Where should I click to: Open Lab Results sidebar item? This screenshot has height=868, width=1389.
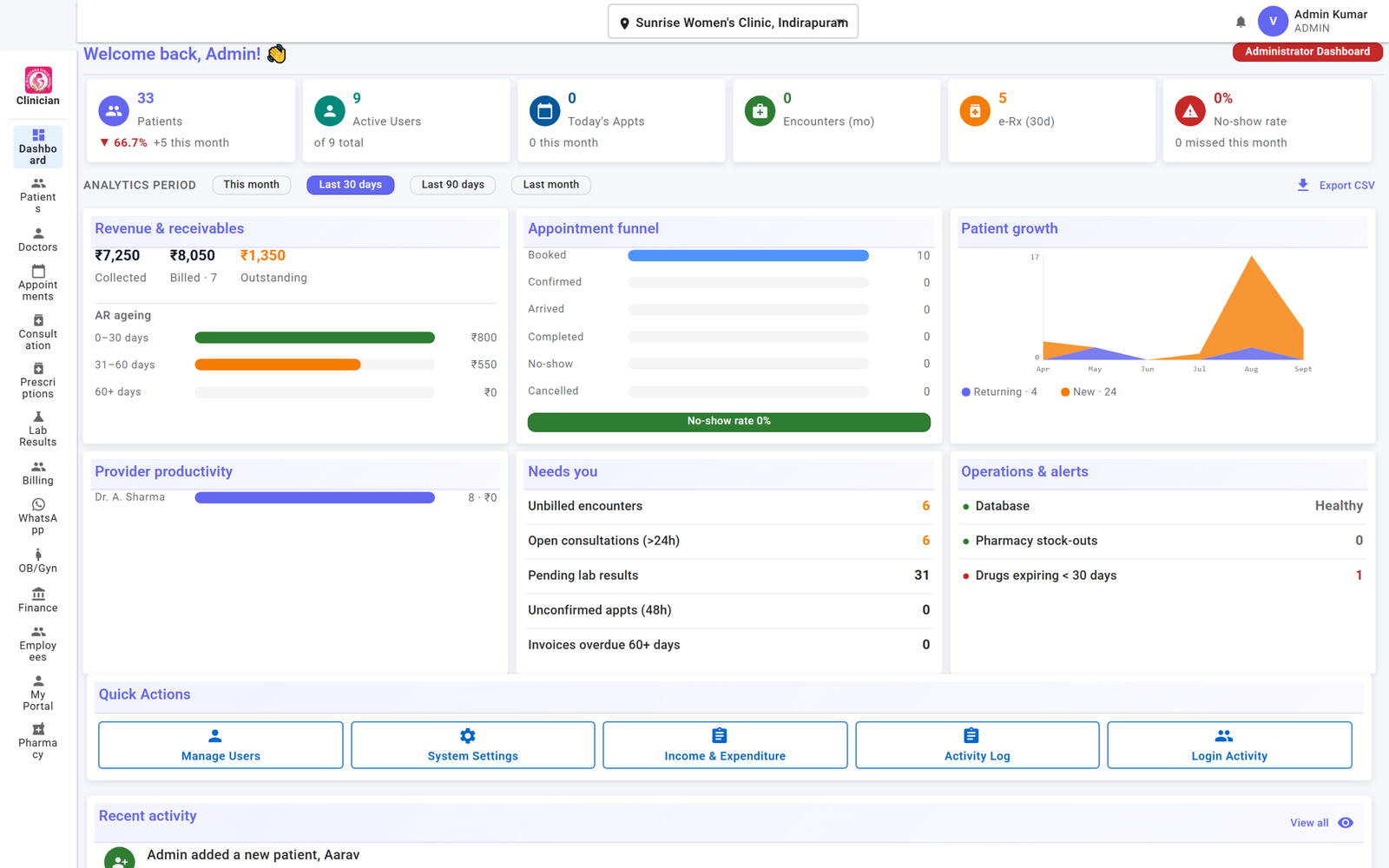[x=38, y=429]
